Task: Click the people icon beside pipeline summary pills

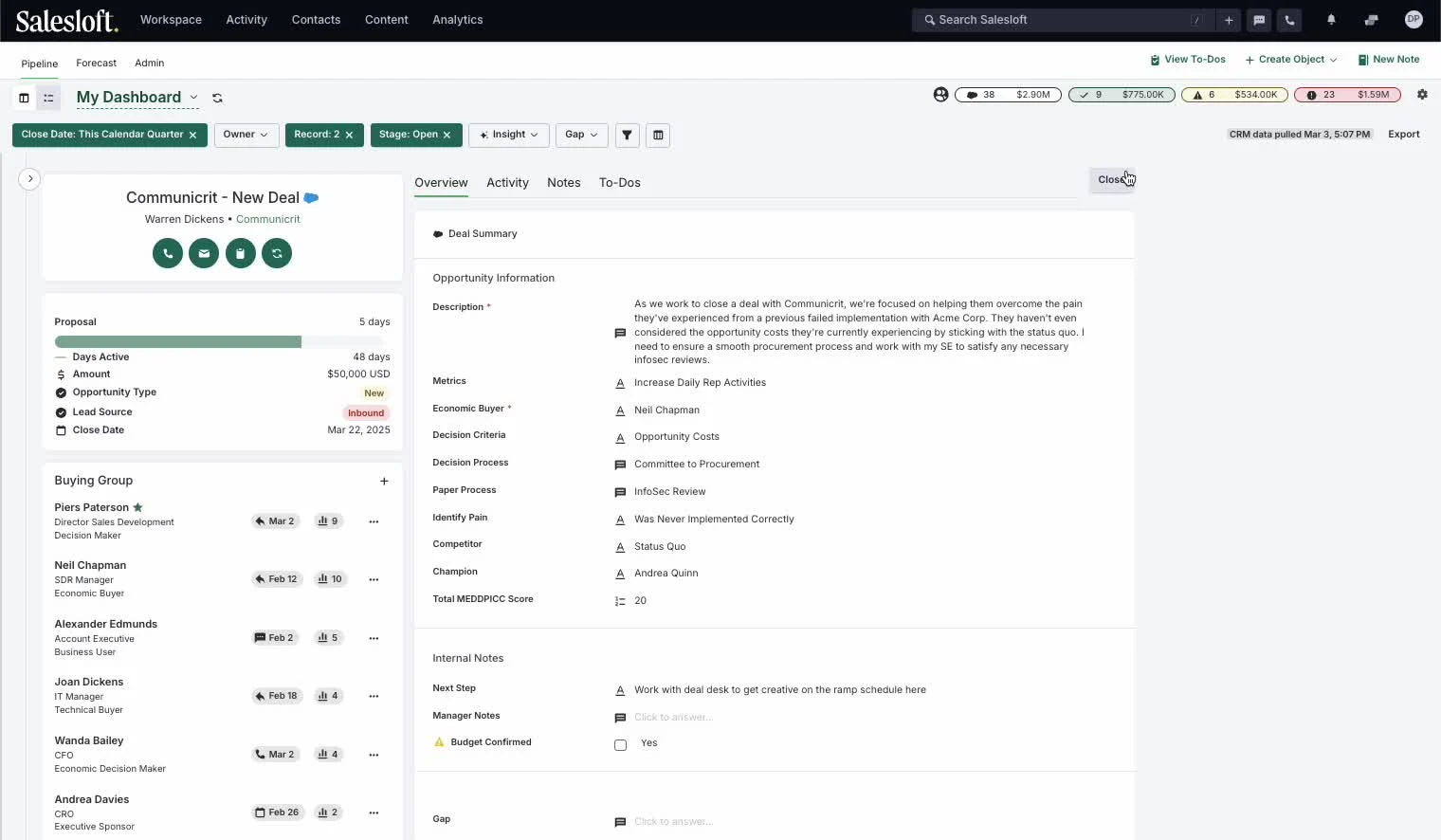Action: point(940,95)
